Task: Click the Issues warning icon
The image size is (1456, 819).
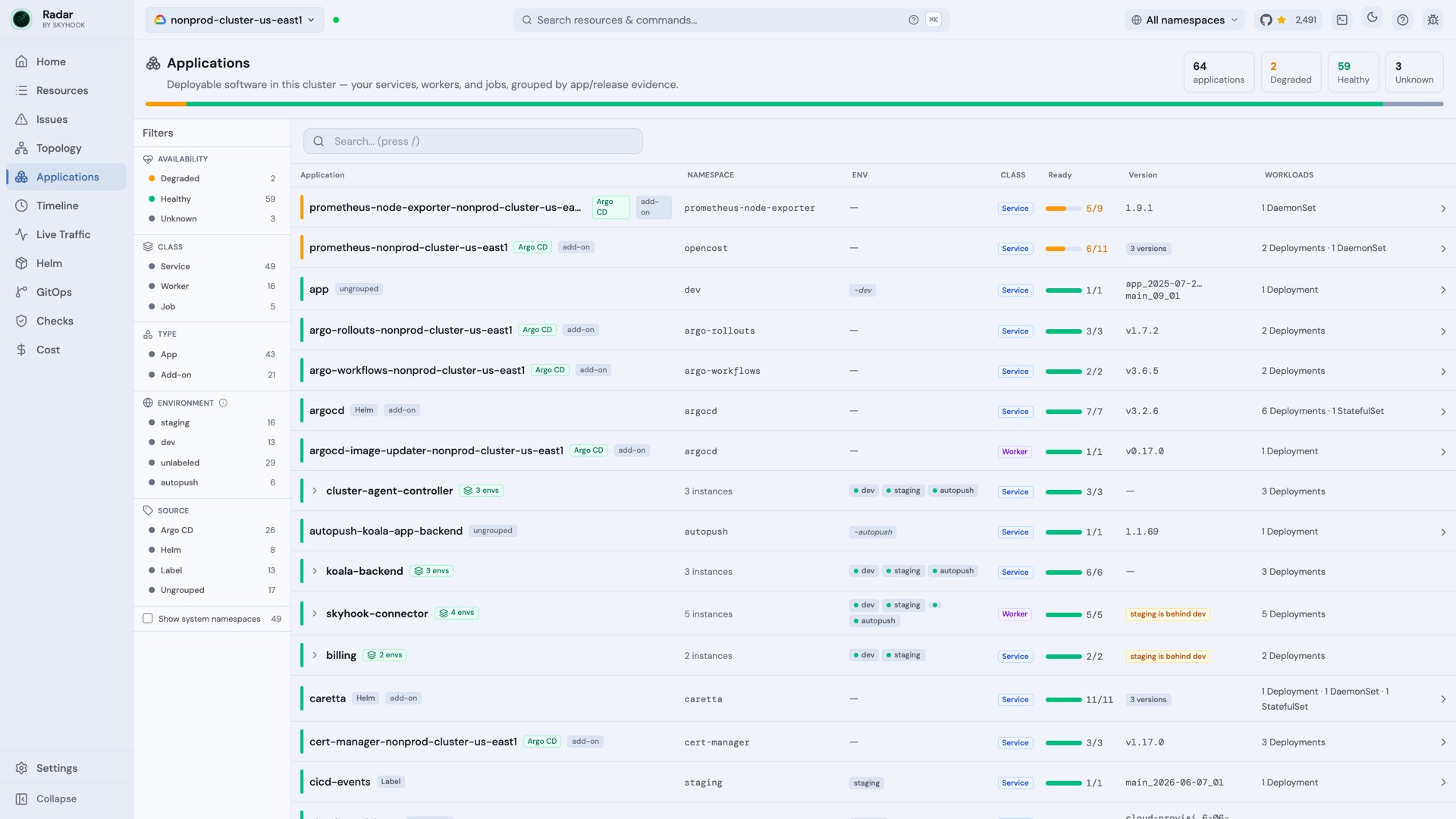Action: coord(21,119)
